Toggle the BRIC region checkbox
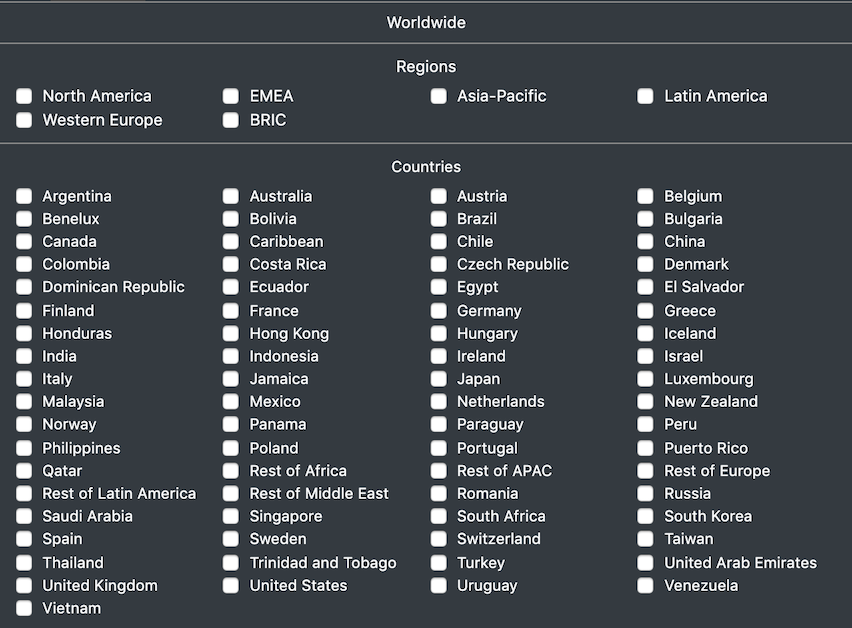 (x=231, y=120)
